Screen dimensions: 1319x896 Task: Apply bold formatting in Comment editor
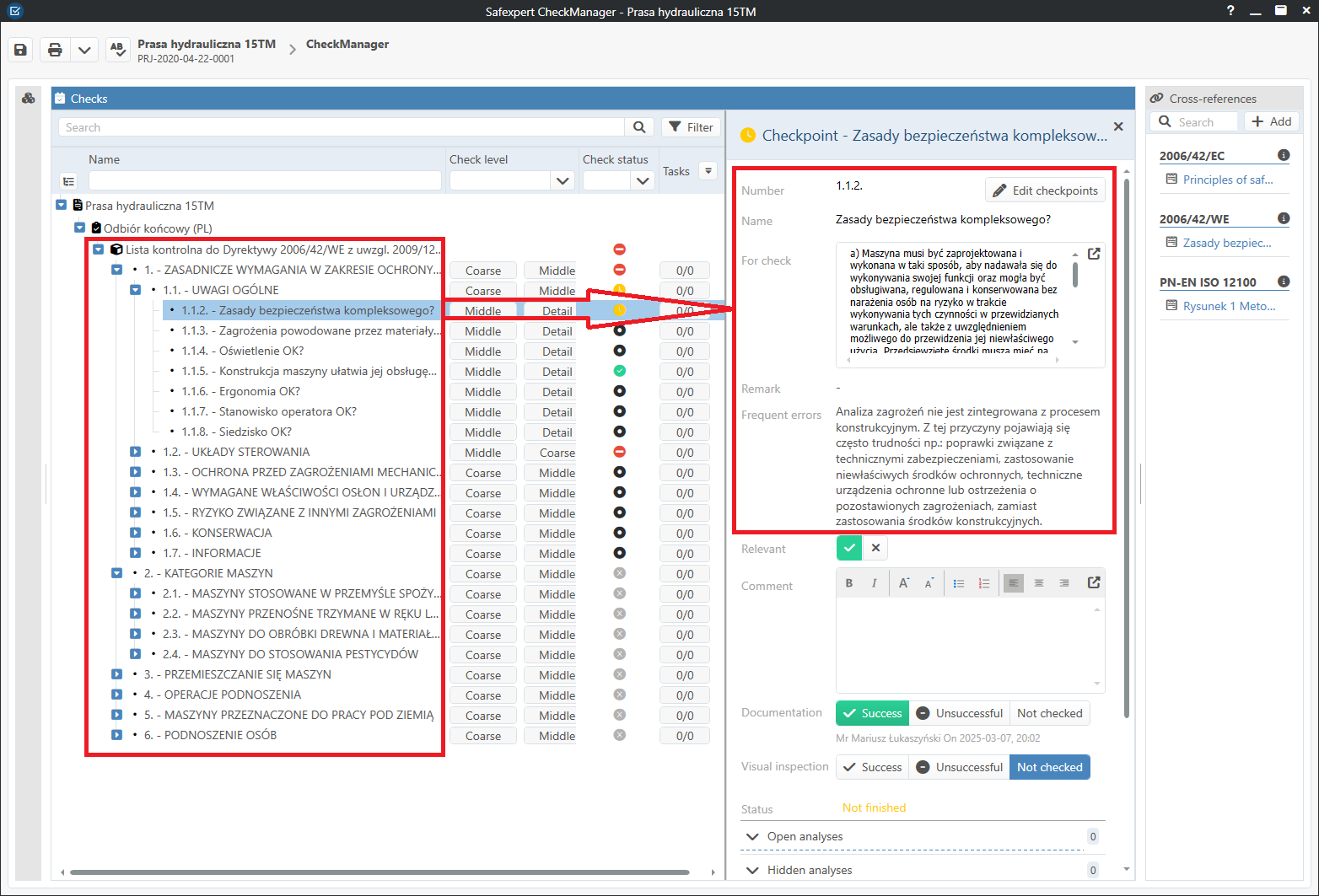click(849, 583)
